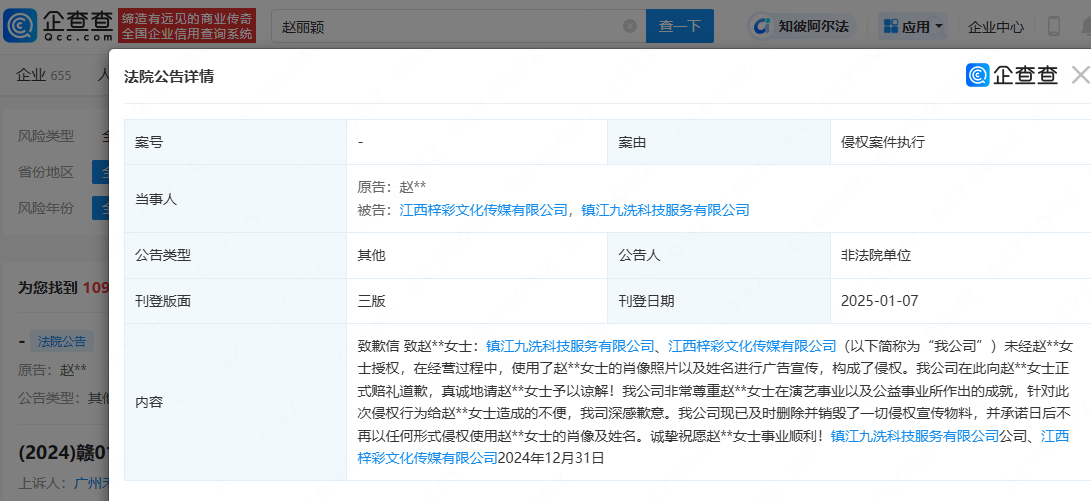Select the 其他 announcement type value
Image resolution: width=1091 pixels, height=501 pixels.
point(372,255)
